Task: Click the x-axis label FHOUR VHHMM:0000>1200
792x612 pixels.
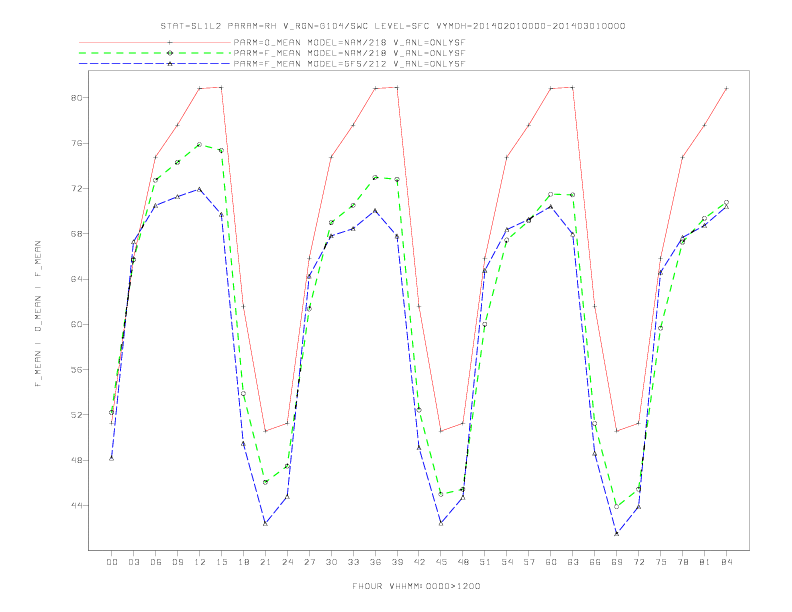Action: 416,586
